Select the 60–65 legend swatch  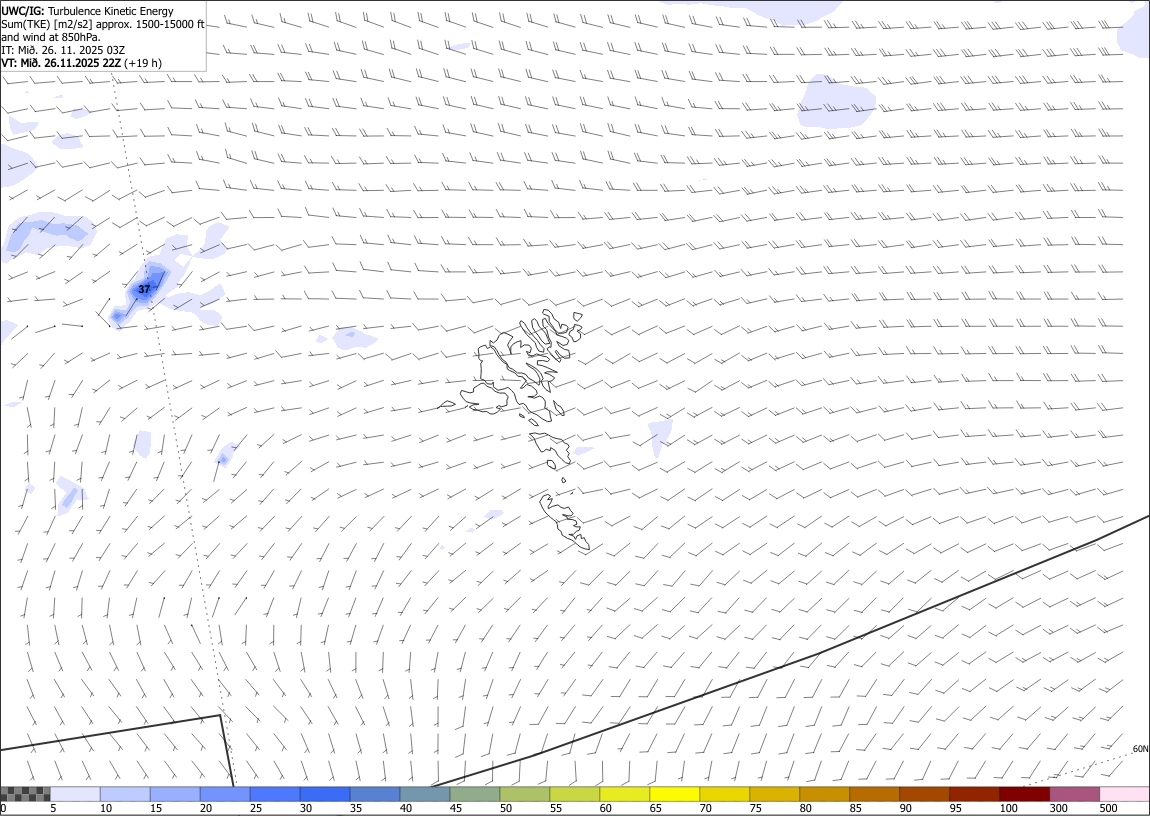tap(625, 794)
